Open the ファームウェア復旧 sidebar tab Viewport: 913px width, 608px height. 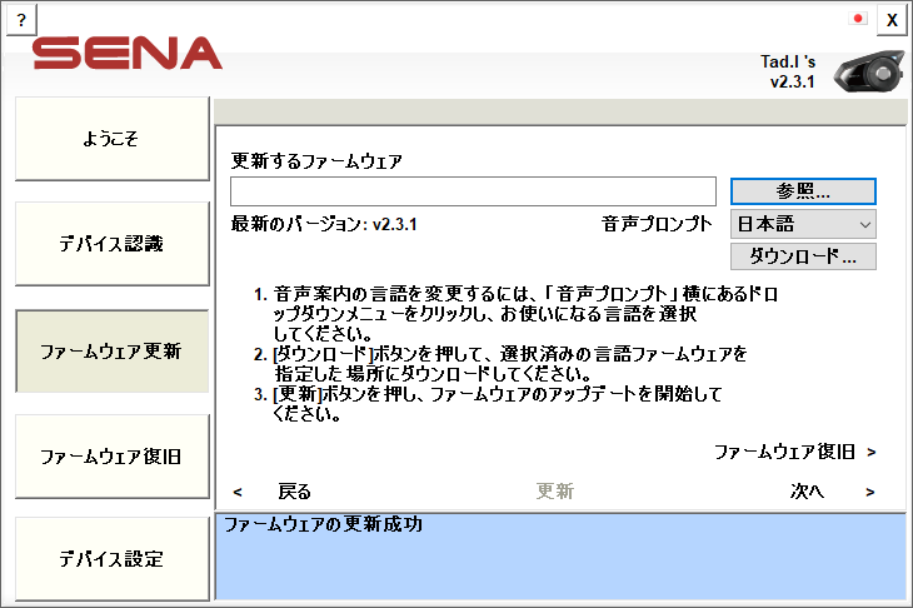click(x=112, y=456)
